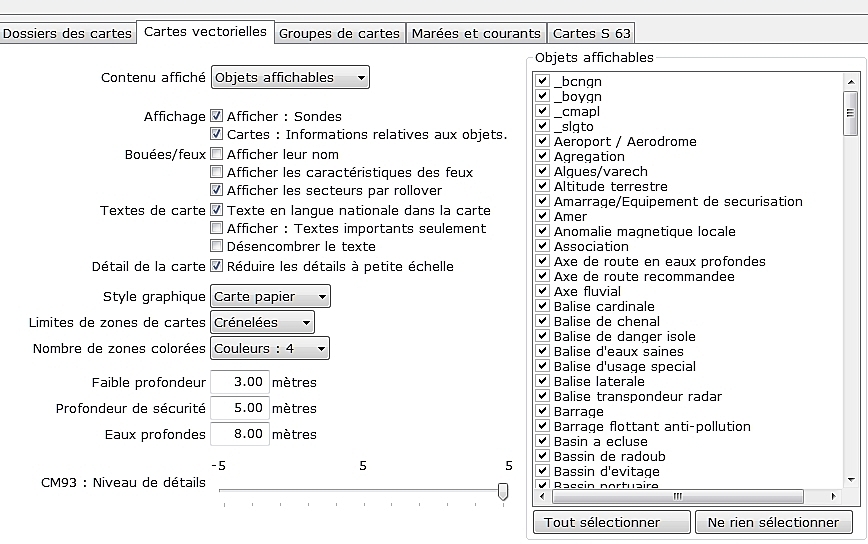Toggle Réduire les détails à petite échelle
The image size is (868, 544).
point(216,266)
